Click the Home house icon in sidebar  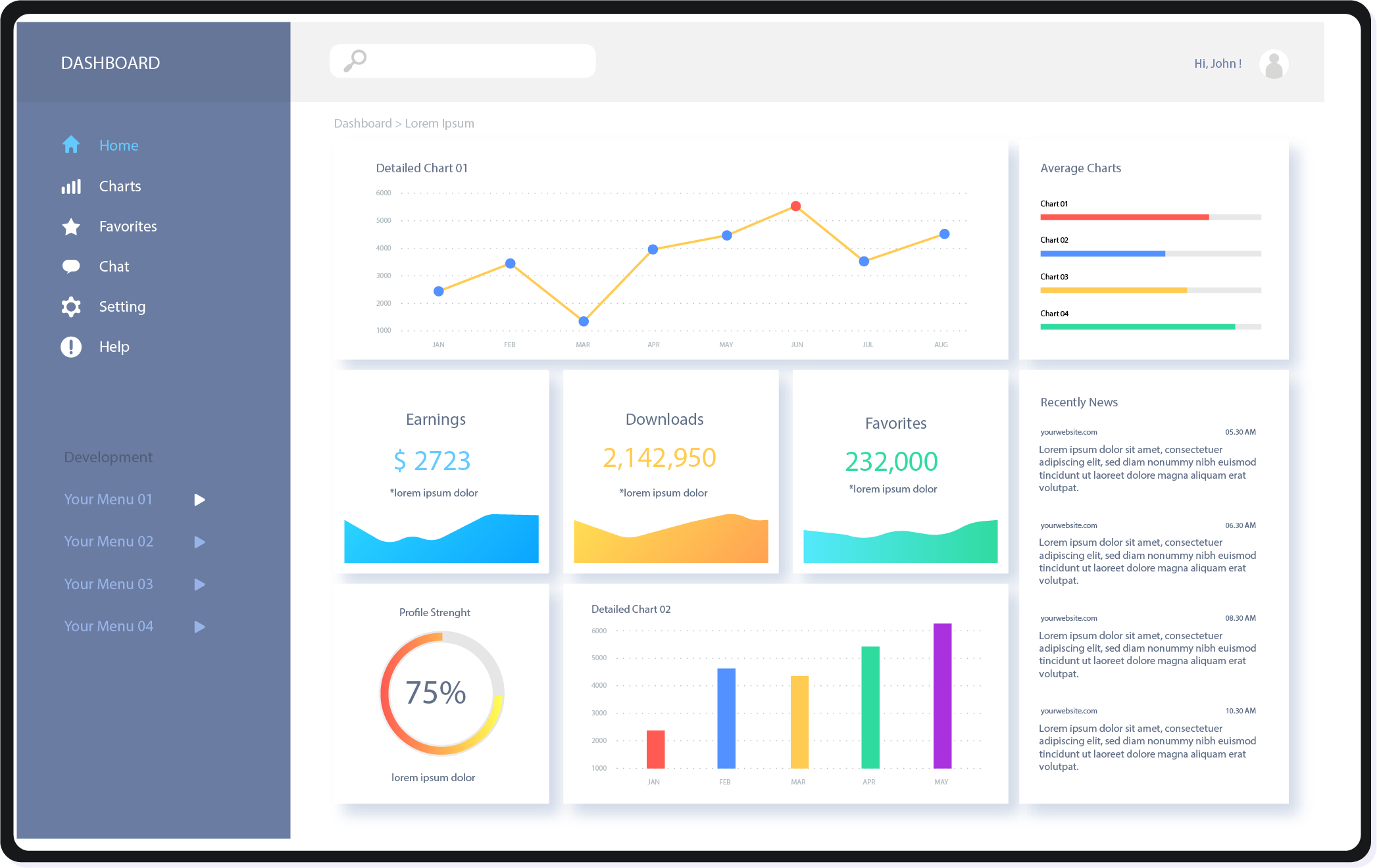click(x=71, y=145)
